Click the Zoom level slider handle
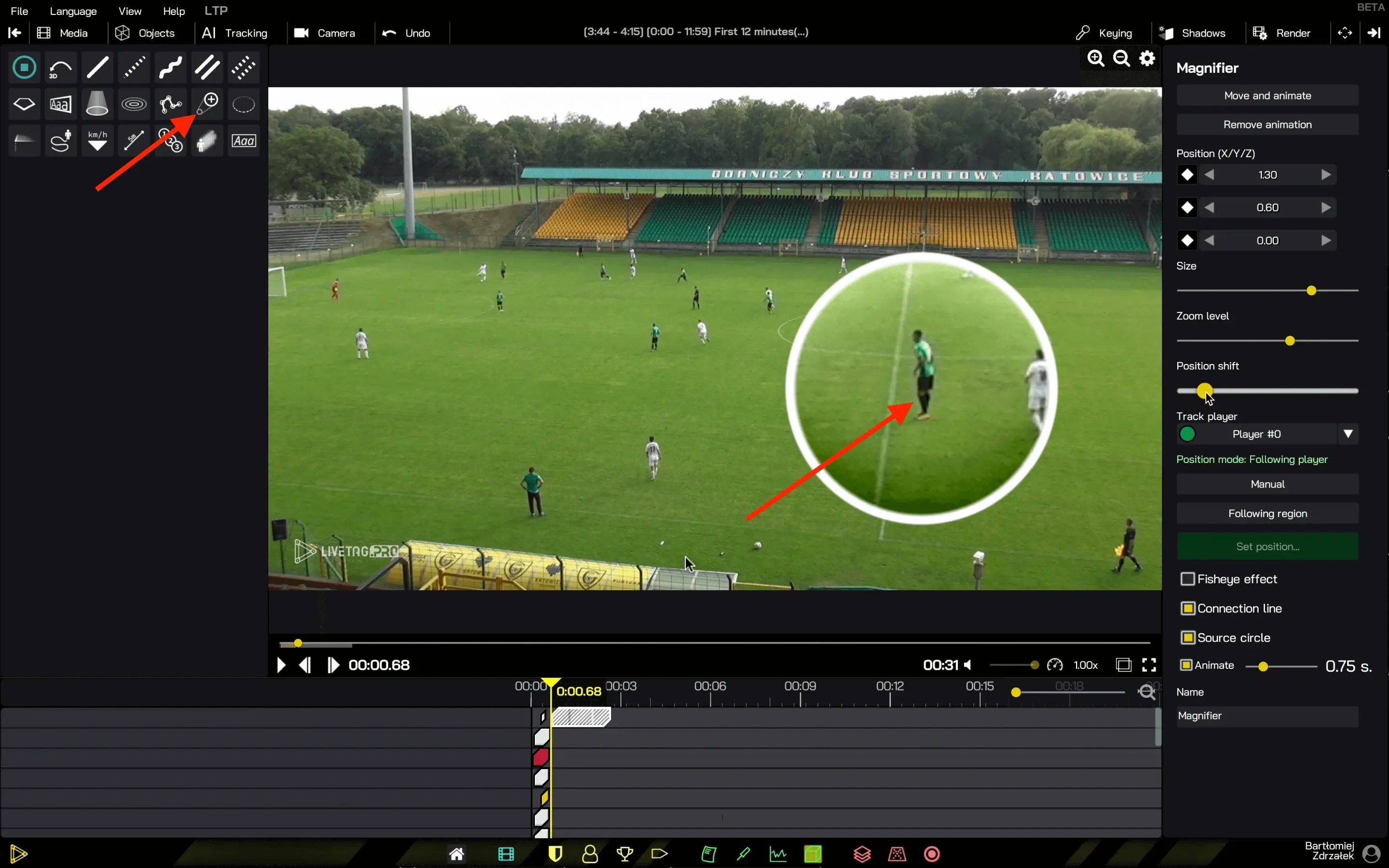 pyautogui.click(x=1290, y=341)
